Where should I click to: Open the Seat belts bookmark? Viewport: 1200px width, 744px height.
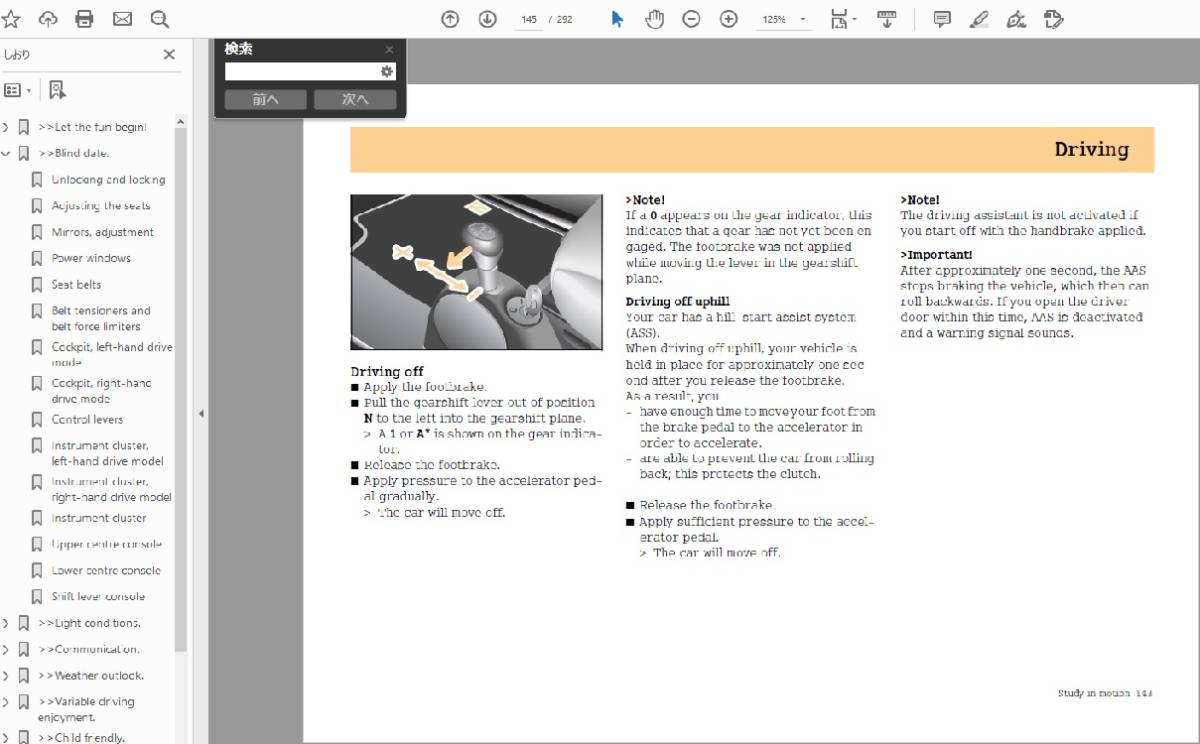point(76,284)
